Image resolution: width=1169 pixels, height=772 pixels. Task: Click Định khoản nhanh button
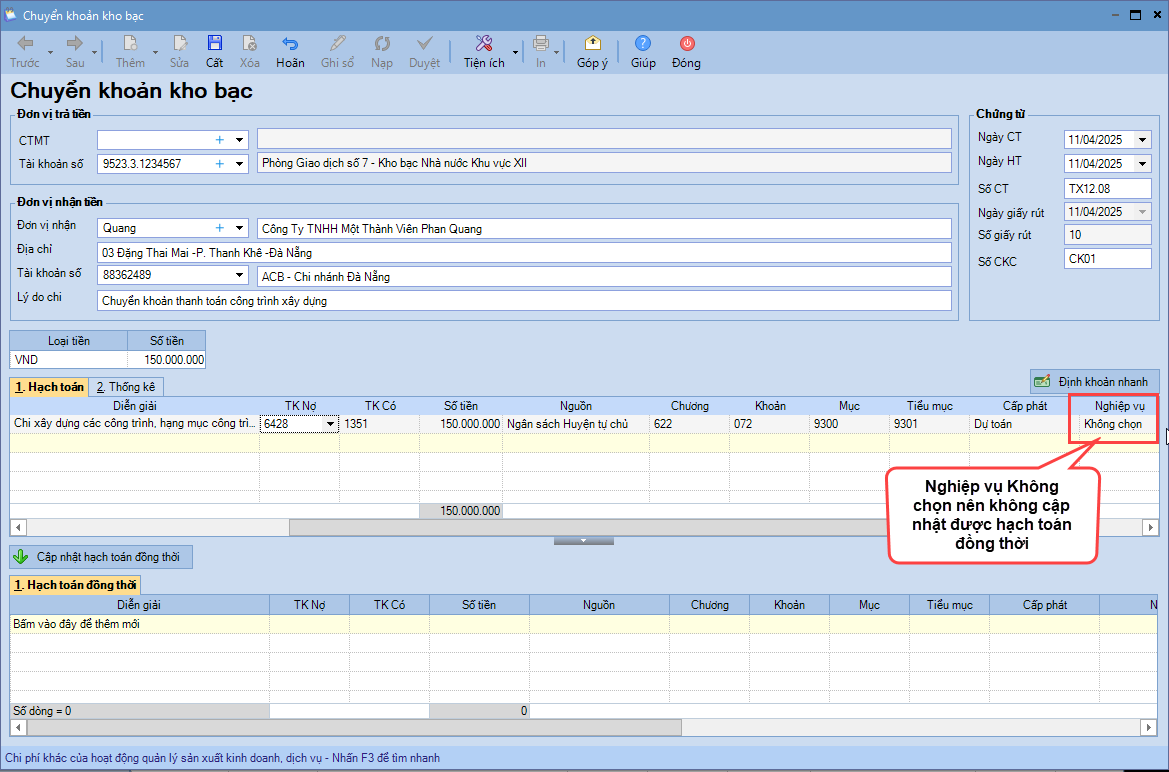[x=1094, y=381]
